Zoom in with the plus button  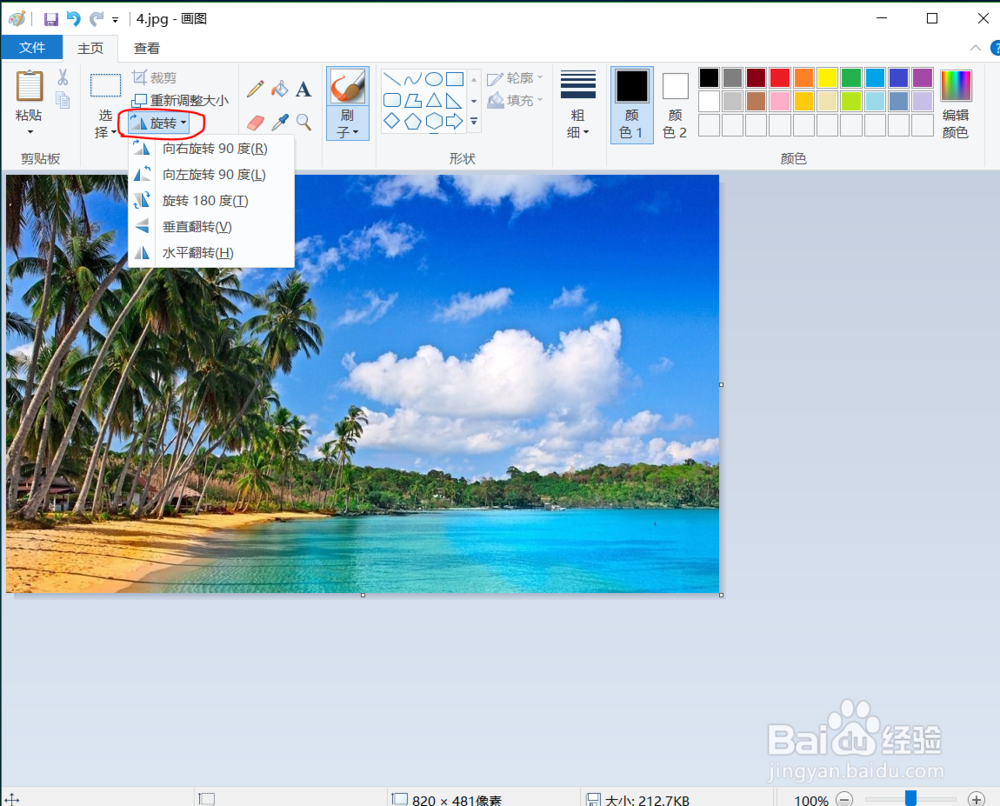click(976, 799)
